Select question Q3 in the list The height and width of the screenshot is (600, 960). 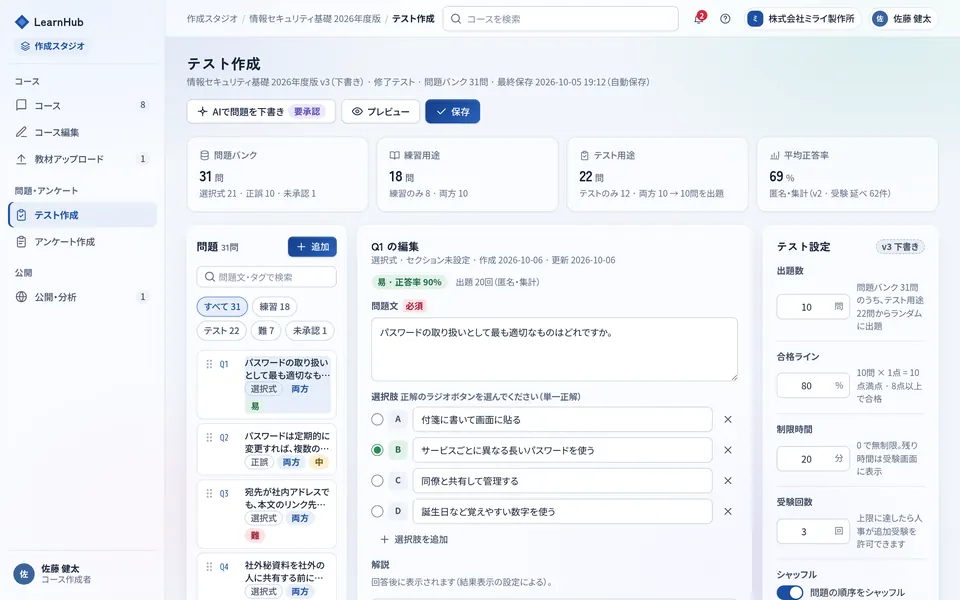(x=266, y=514)
